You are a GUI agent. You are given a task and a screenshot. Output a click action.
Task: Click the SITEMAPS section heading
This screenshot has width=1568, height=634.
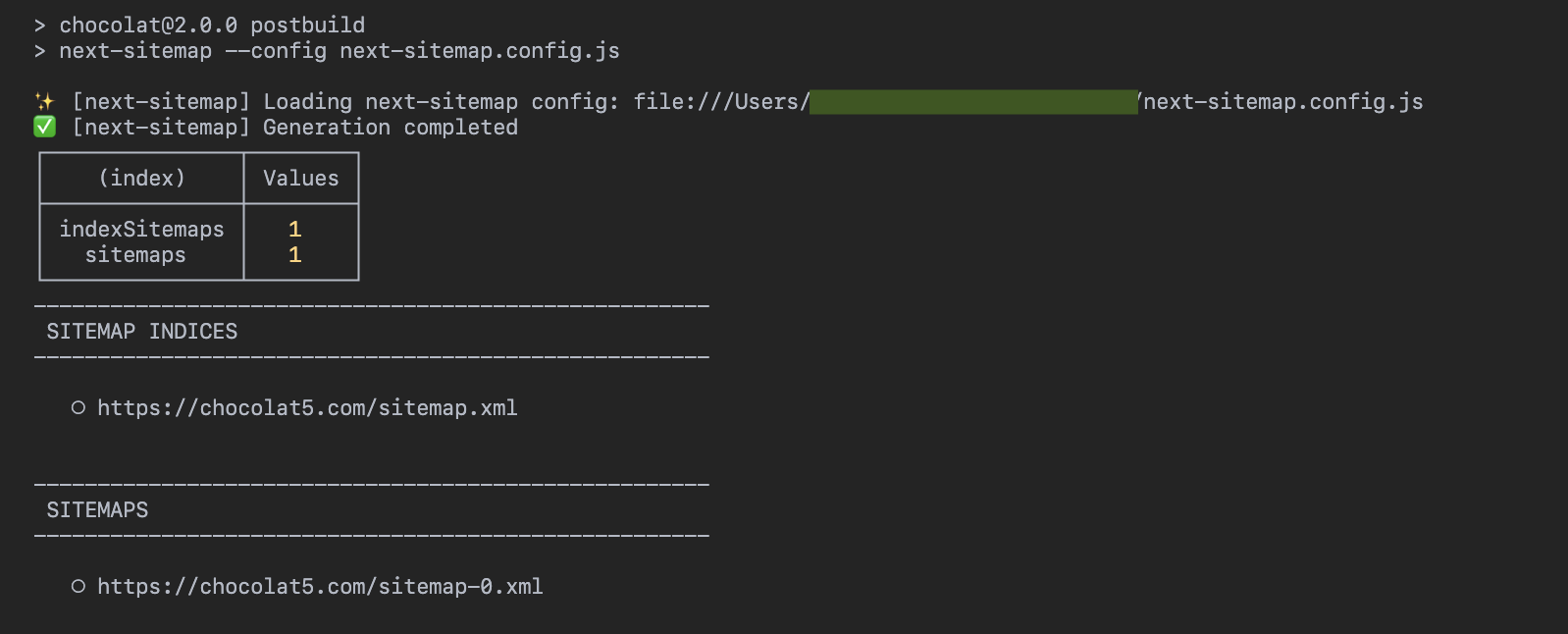coord(97,509)
